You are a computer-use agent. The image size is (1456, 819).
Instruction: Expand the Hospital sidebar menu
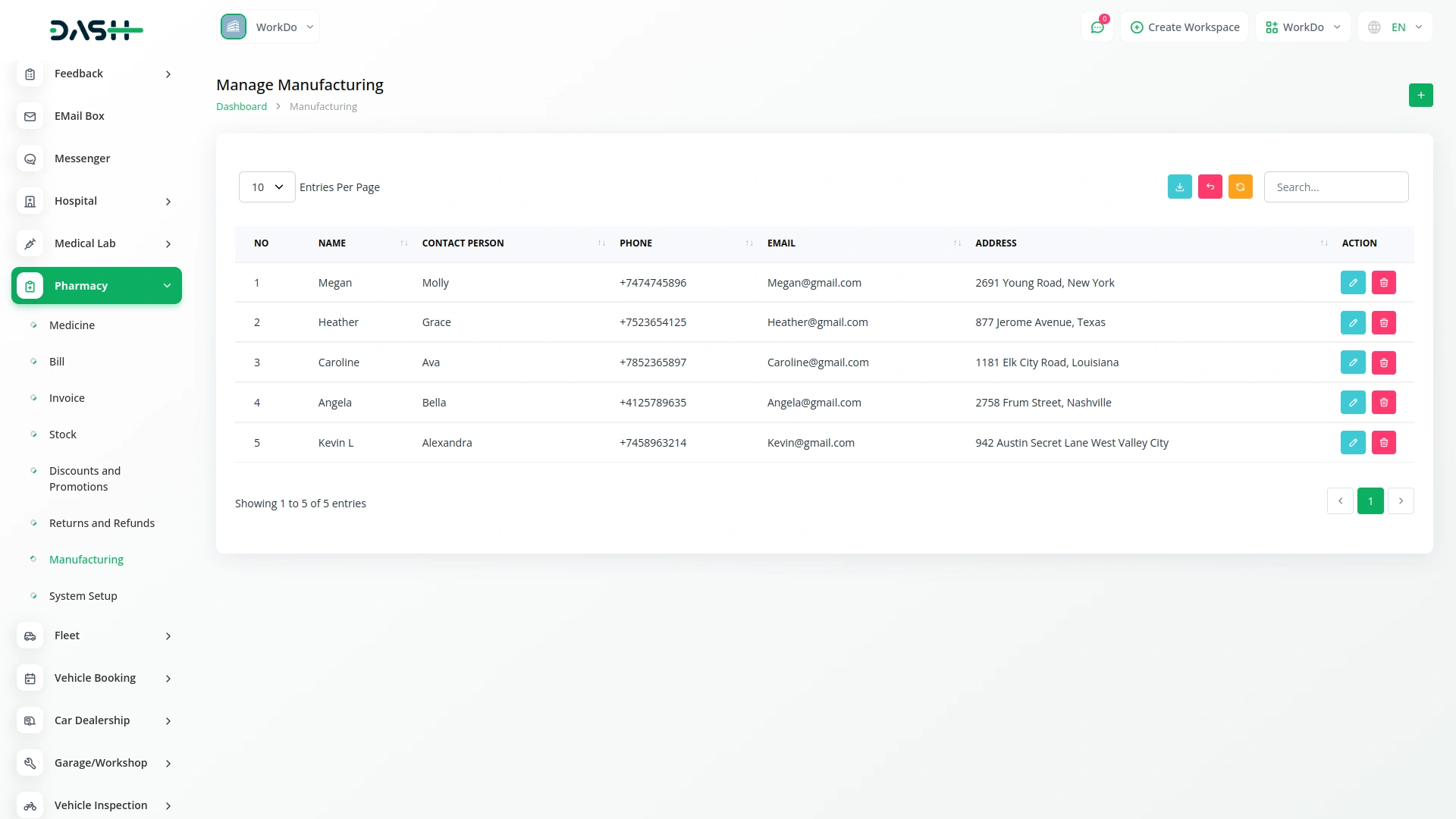pyautogui.click(x=96, y=201)
